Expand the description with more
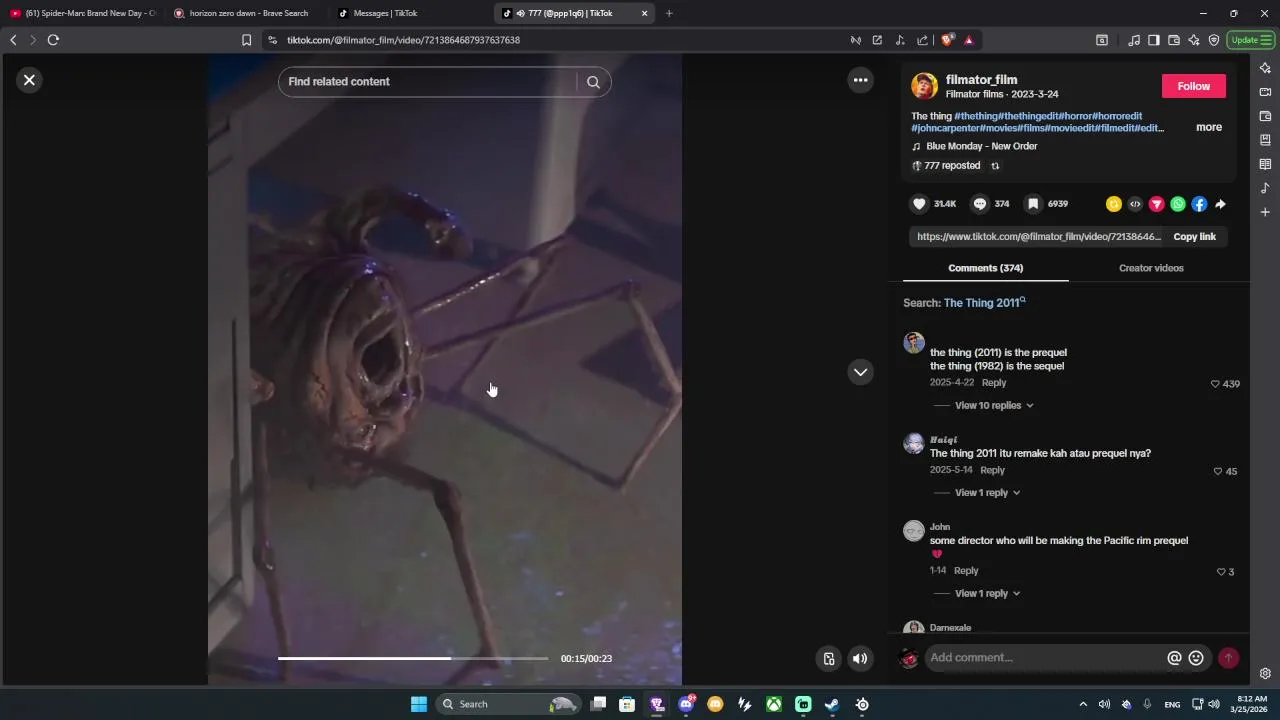 1208,128
